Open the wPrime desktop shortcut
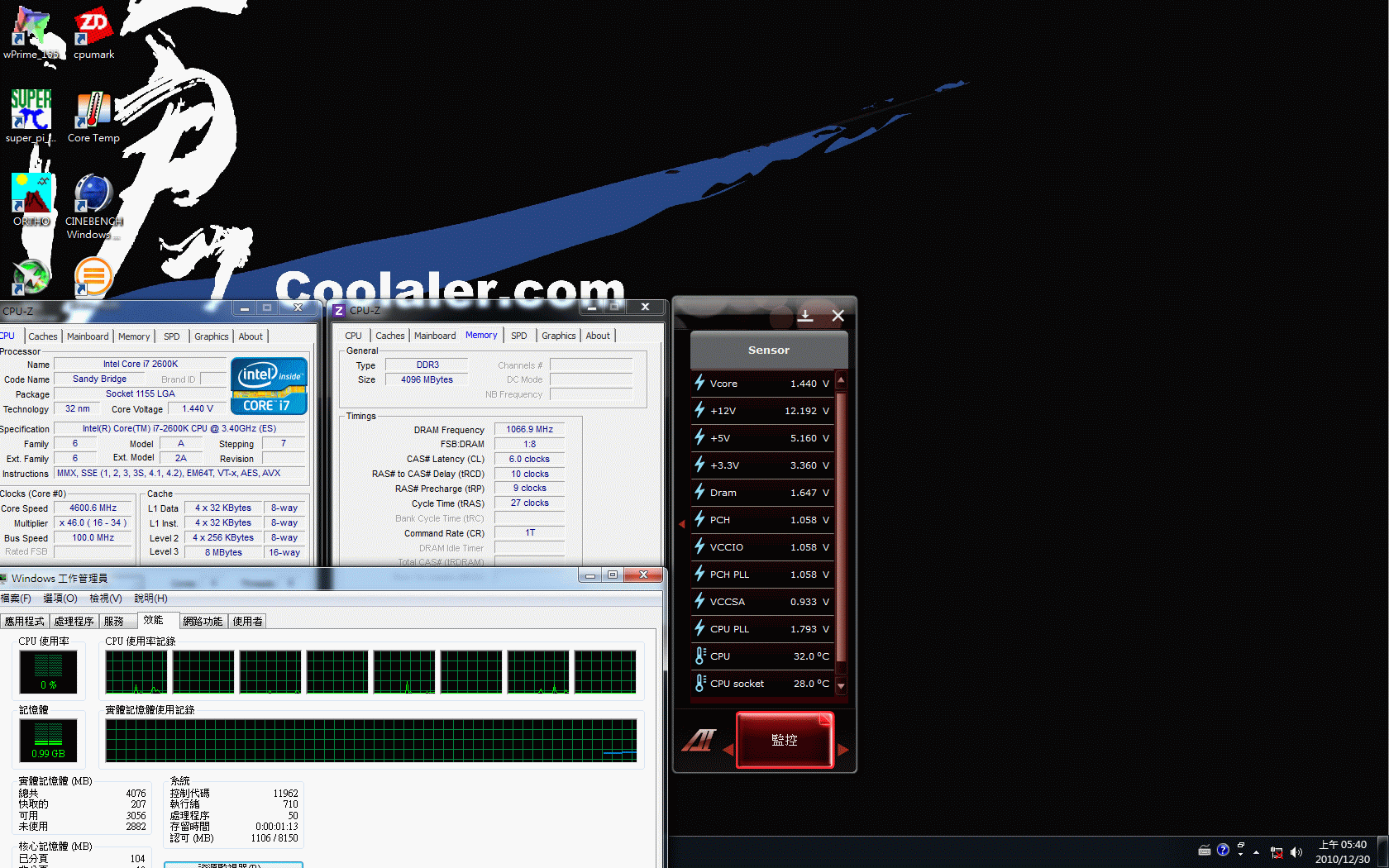 tap(31, 33)
